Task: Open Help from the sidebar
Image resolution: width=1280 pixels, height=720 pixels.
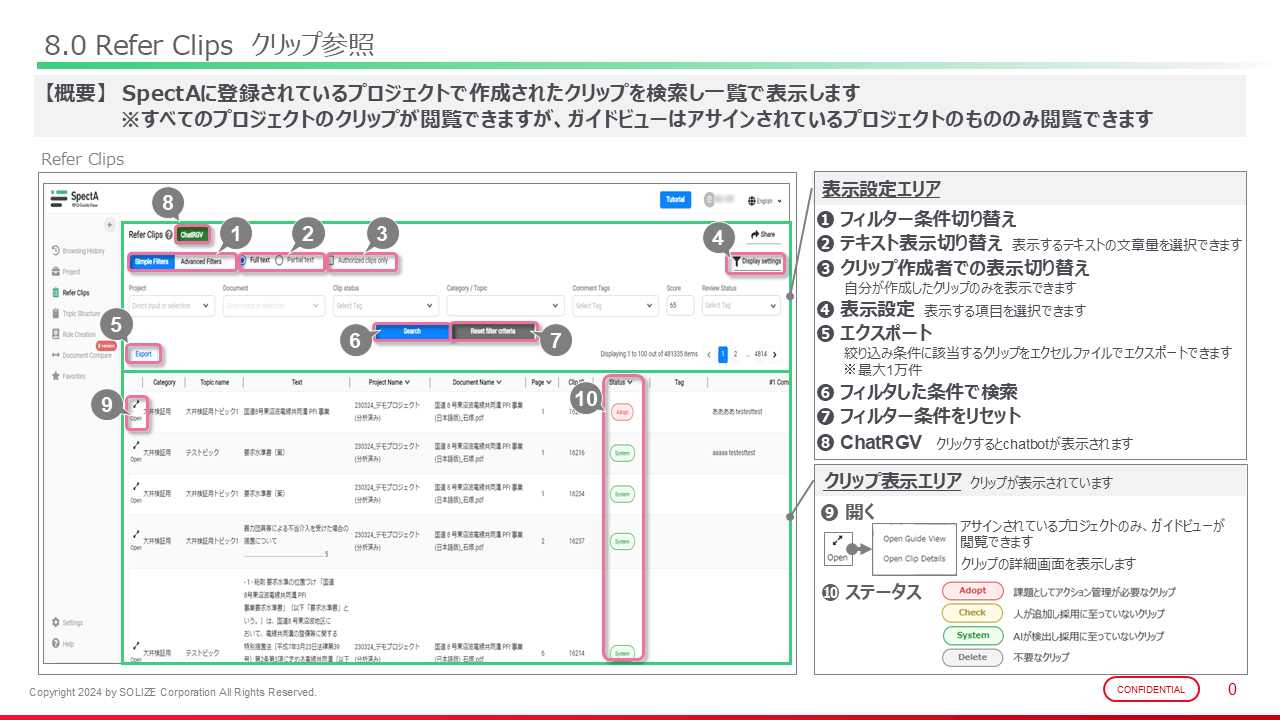Action: click(55, 643)
